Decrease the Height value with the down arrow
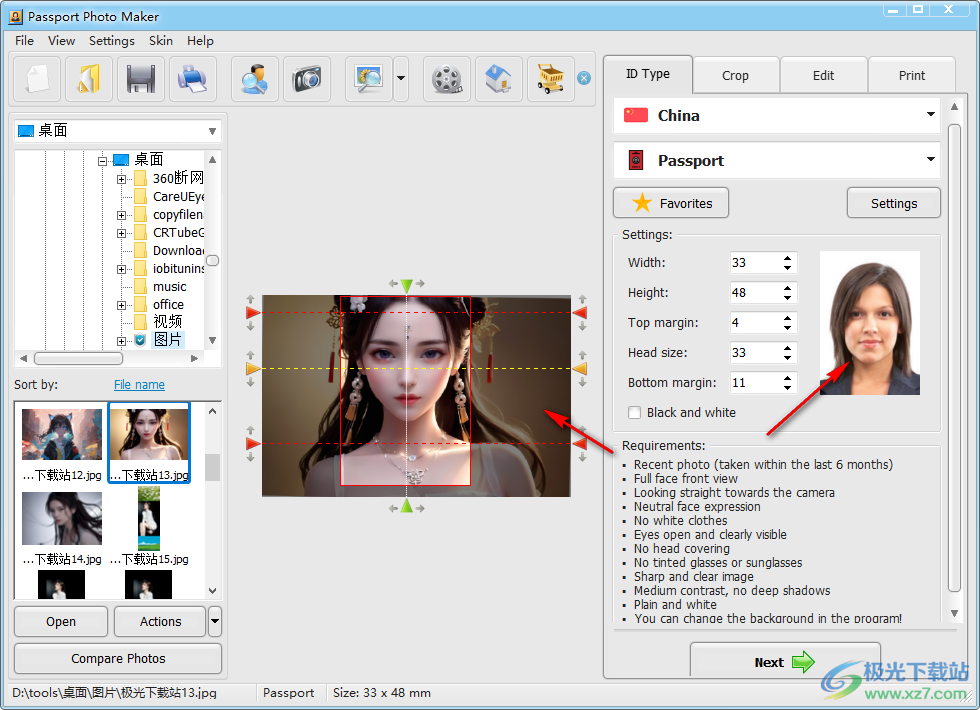 [x=788, y=298]
